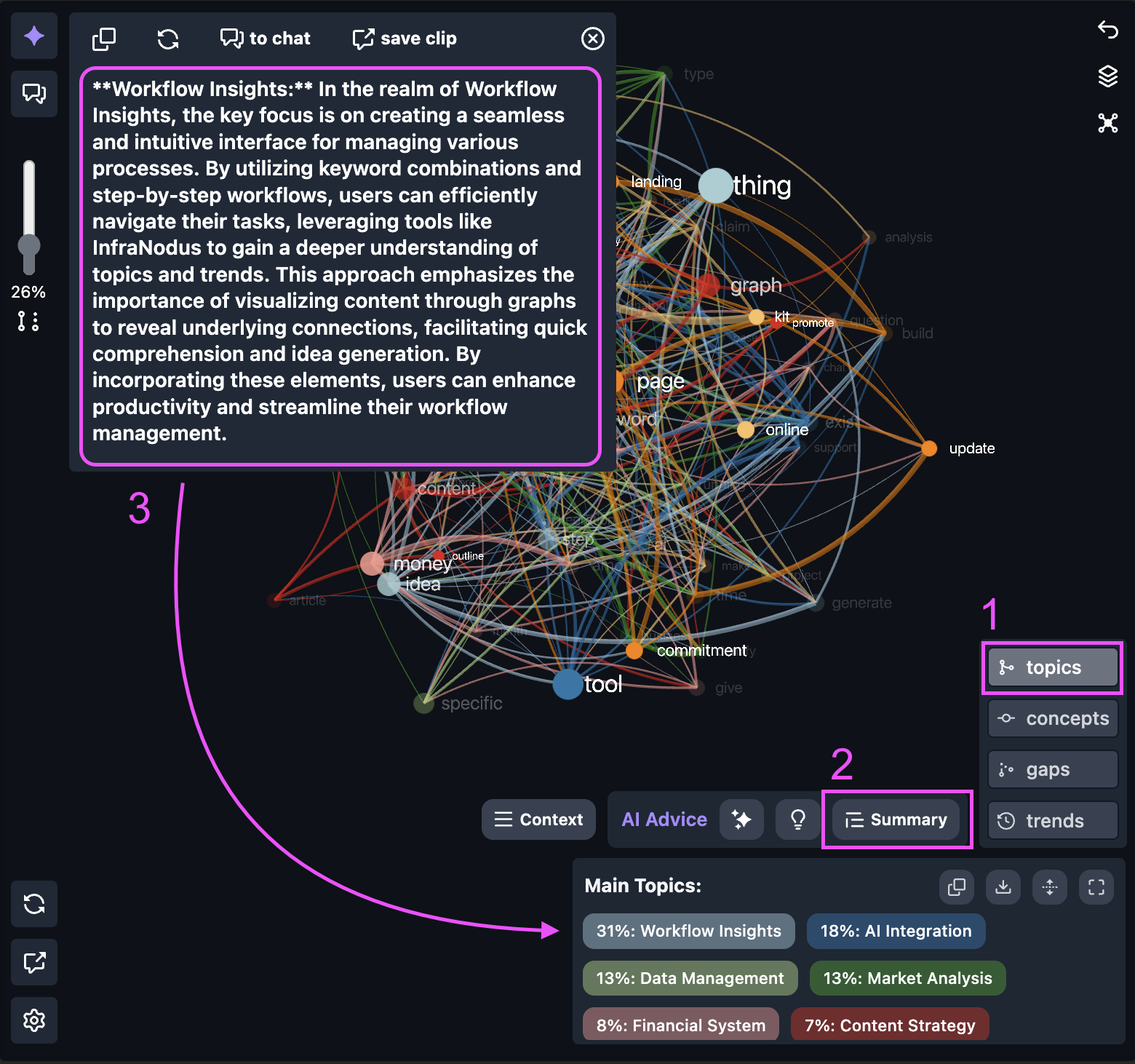Select the 13%: Data Management topic

click(690, 978)
